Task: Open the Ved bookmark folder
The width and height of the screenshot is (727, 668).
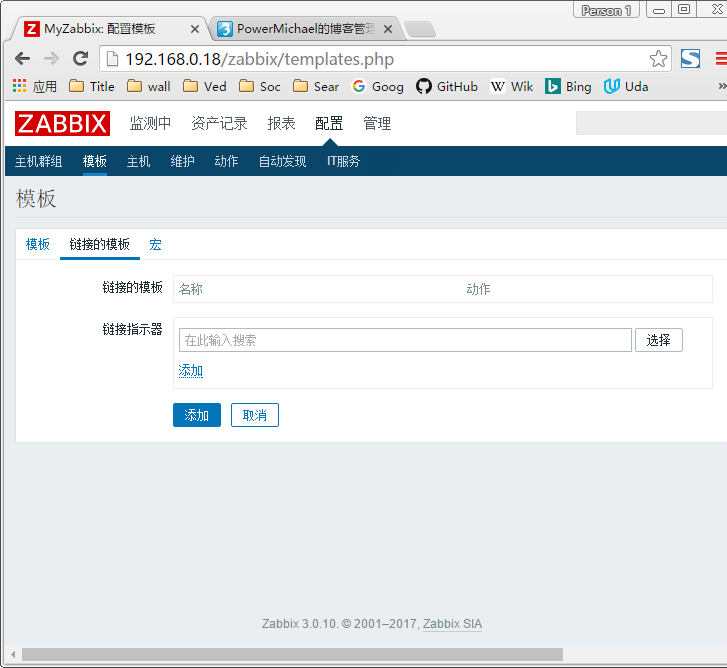Action: pyautogui.click(x=205, y=86)
